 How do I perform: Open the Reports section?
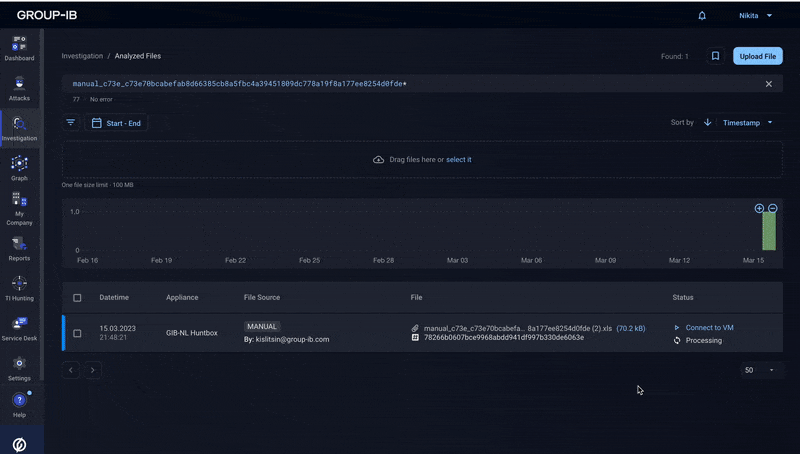click(19, 249)
